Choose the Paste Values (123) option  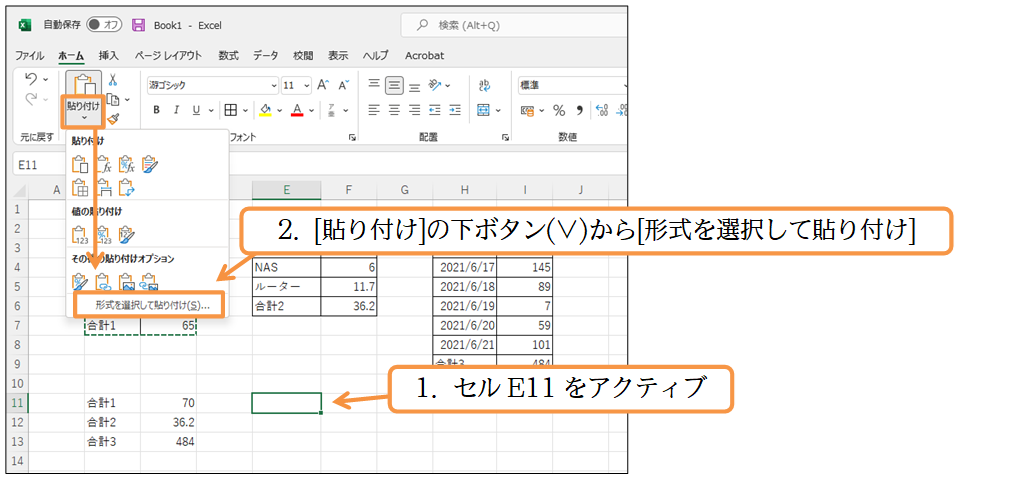click(x=80, y=235)
